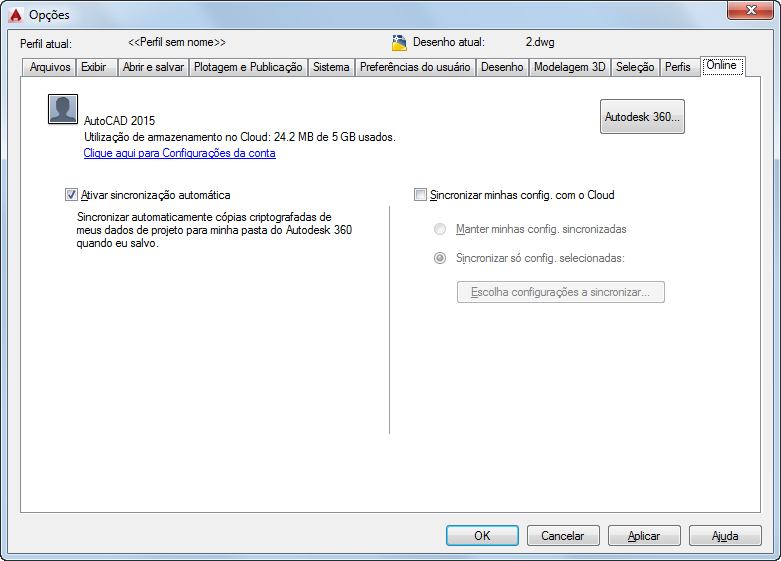Click the current drawing file icon

click(x=399, y=43)
